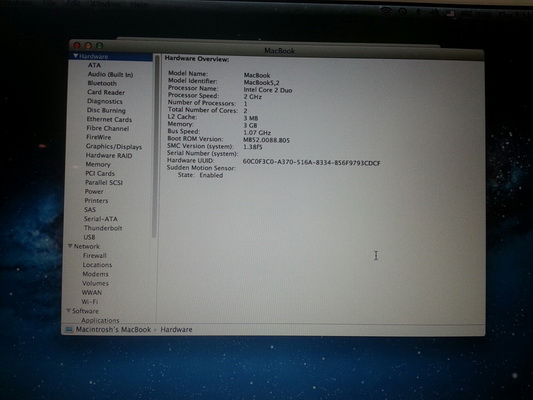Select ATA in the sidebar
The height and width of the screenshot is (400, 533).
tap(94, 65)
